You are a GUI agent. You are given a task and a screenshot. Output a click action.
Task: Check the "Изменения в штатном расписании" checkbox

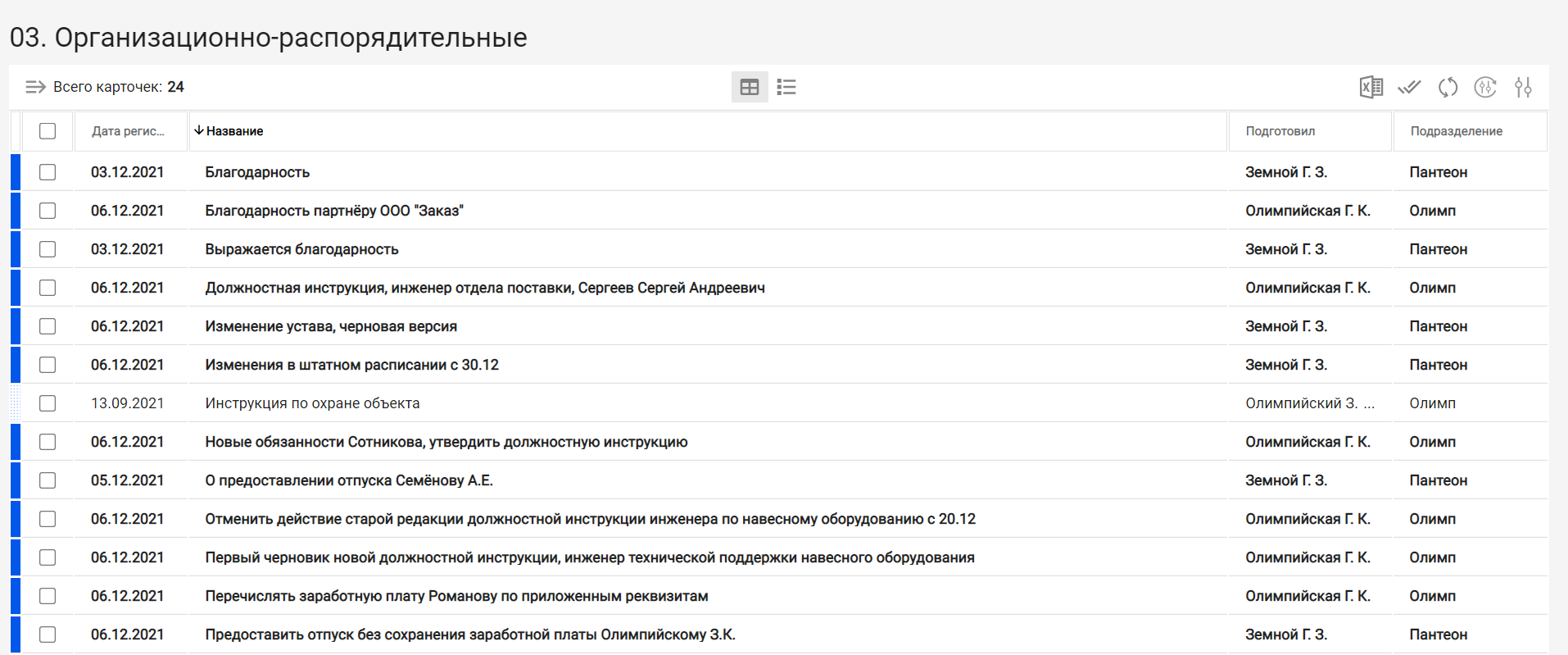(x=48, y=365)
